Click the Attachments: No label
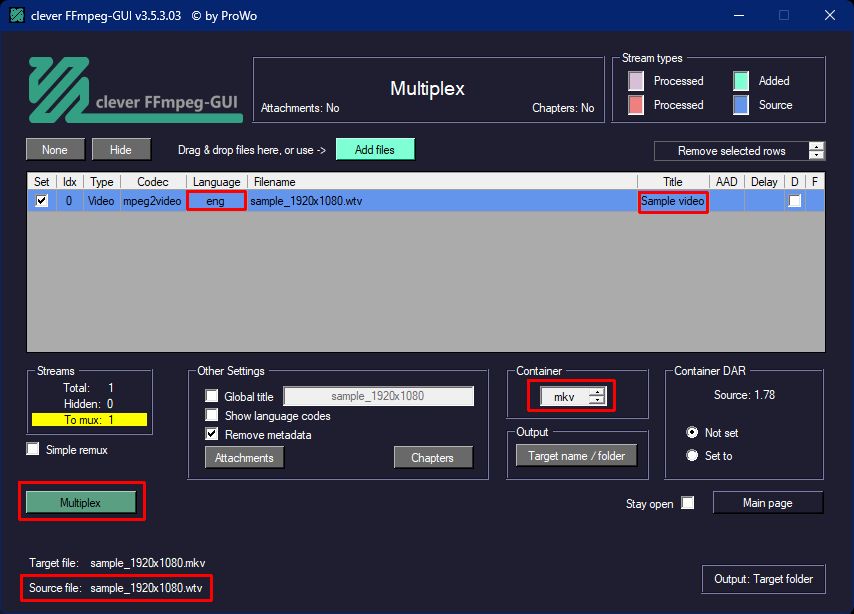854x614 pixels. (300, 108)
